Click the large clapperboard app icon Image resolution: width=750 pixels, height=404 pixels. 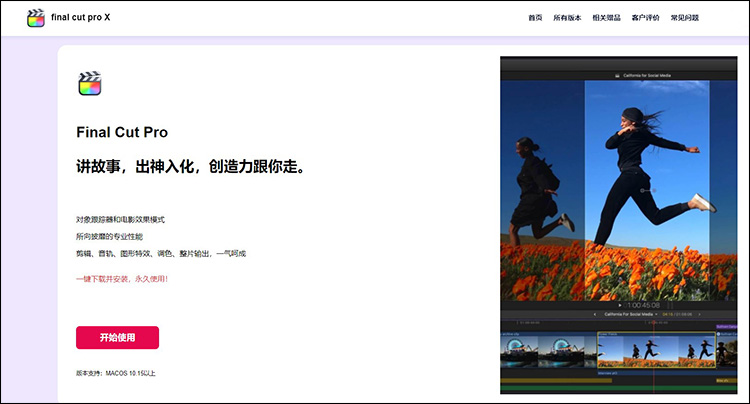[89, 84]
